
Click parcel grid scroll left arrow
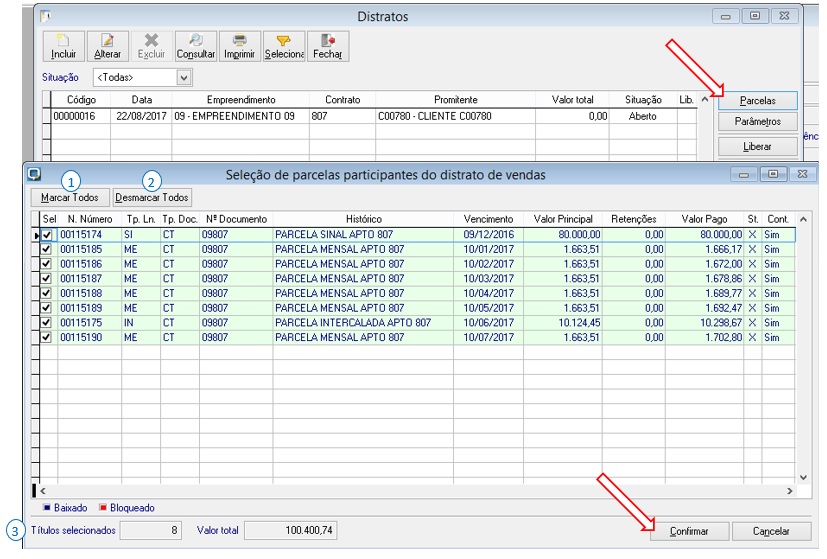pyautogui.click(x=43, y=491)
